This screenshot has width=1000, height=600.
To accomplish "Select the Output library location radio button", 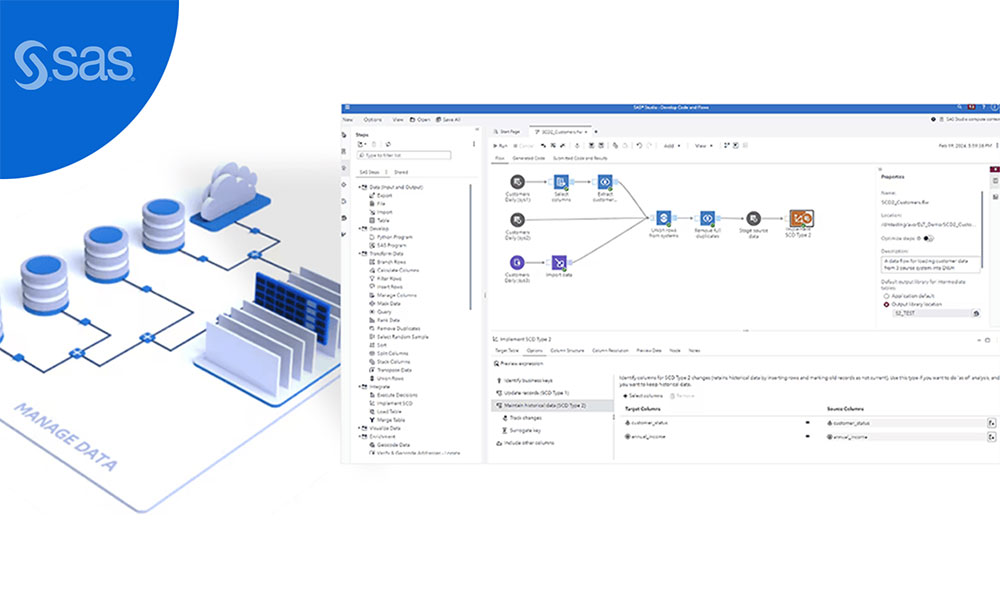I will [886, 305].
